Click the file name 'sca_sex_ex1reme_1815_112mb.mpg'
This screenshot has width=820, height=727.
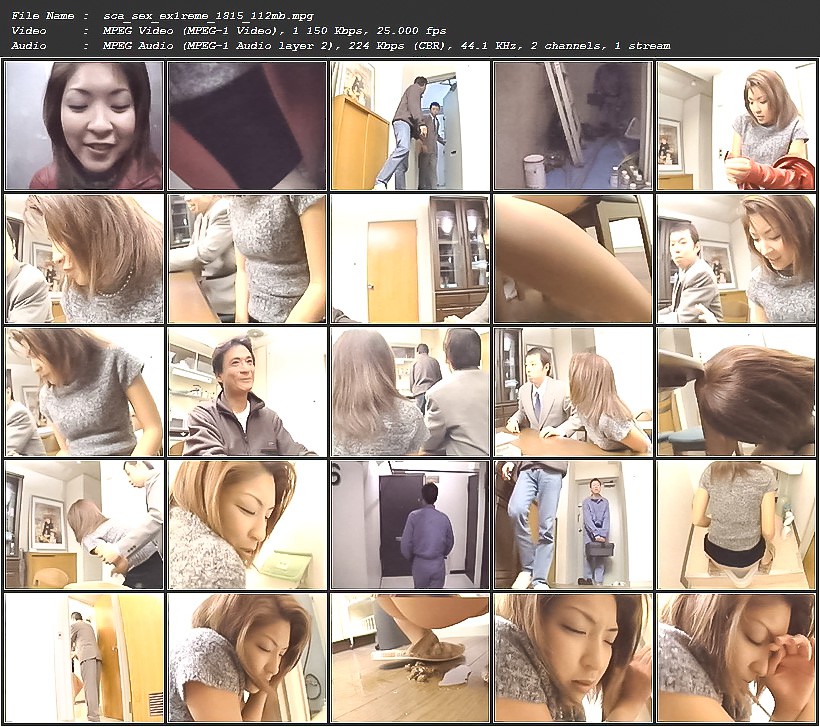pos(209,16)
